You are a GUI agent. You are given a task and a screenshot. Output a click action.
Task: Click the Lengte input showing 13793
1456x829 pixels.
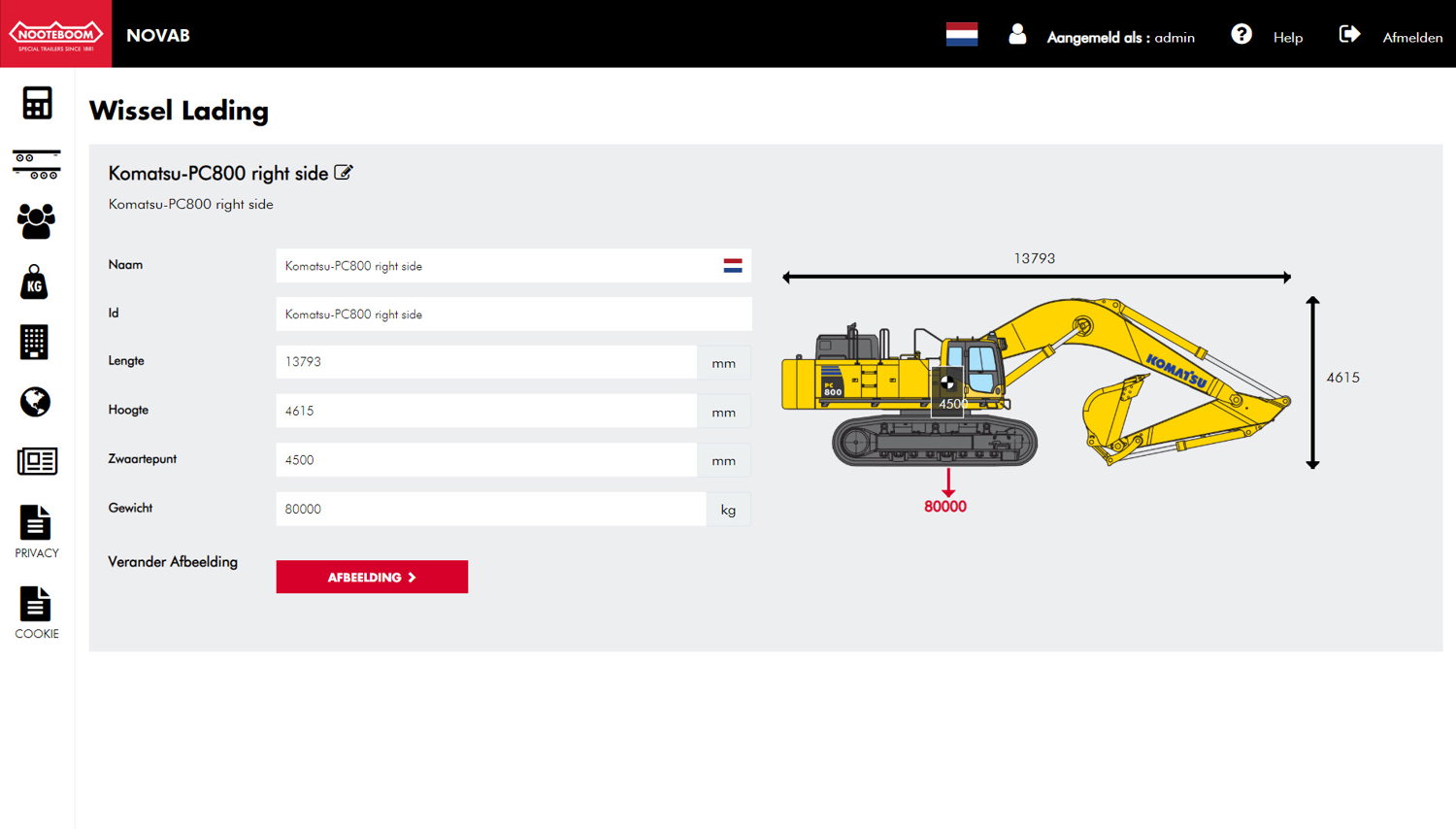point(486,362)
